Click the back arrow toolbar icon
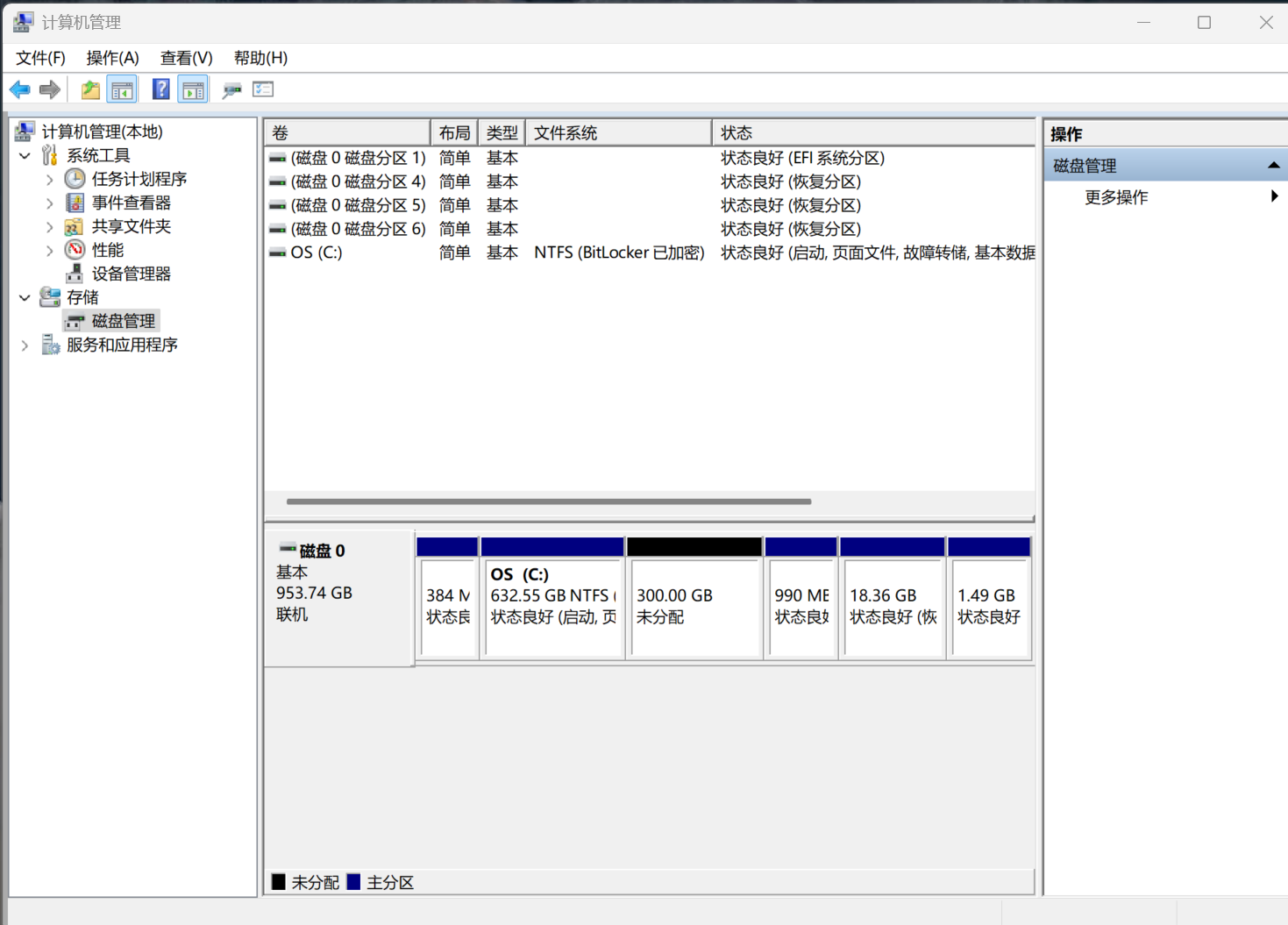Image resolution: width=1288 pixels, height=925 pixels. (20, 89)
